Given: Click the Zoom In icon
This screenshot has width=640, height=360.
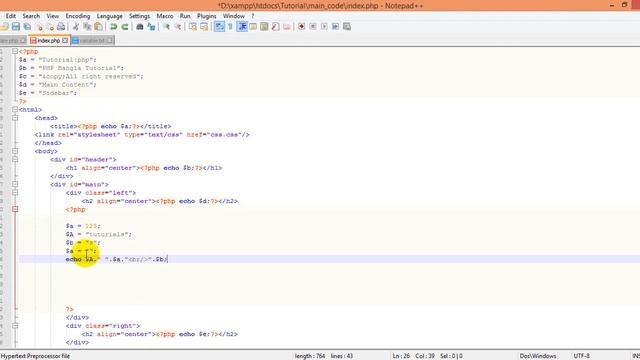Looking at the screenshot, I should pos(166,27).
